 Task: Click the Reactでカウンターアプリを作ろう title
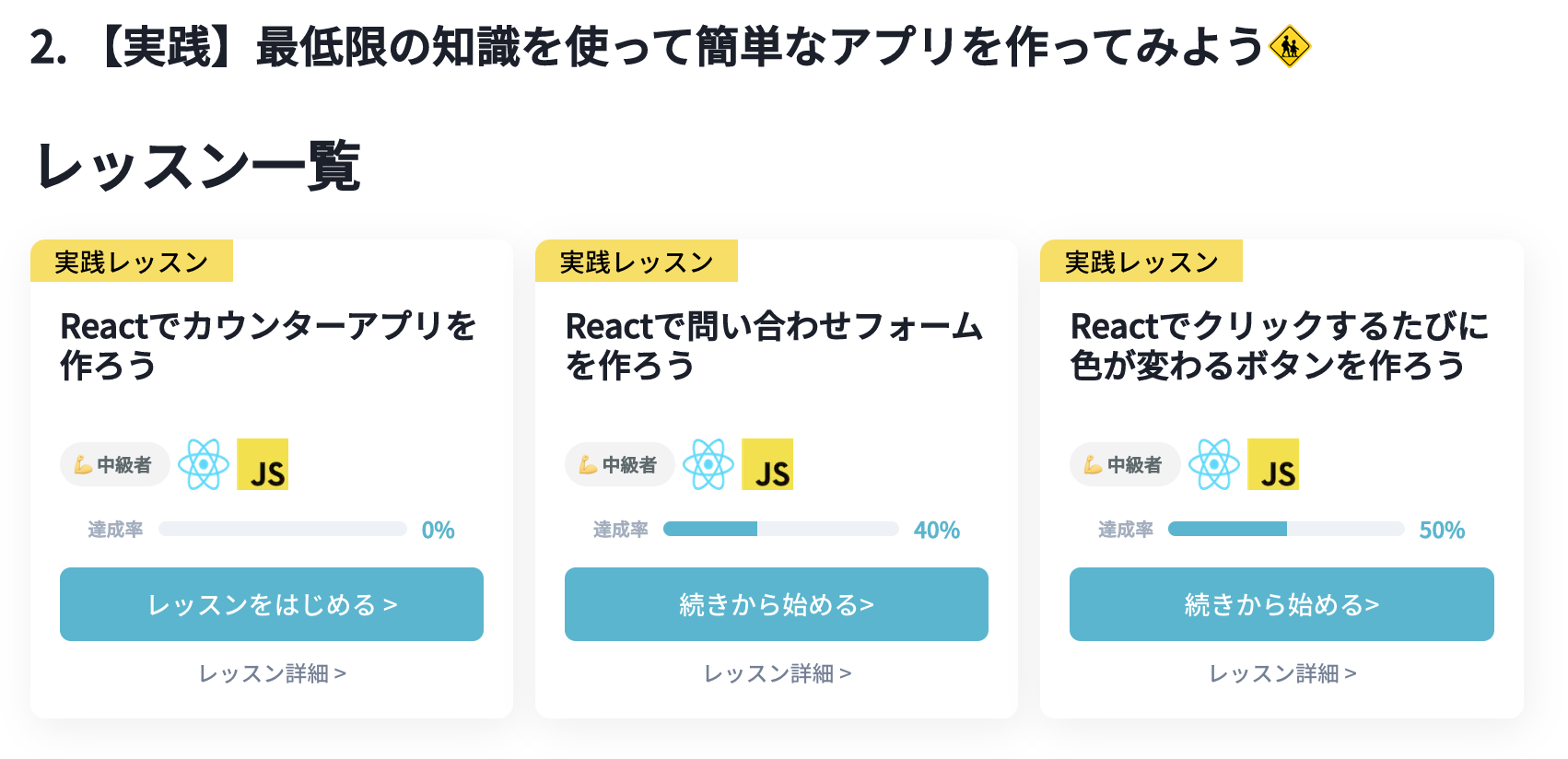point(267,345)
